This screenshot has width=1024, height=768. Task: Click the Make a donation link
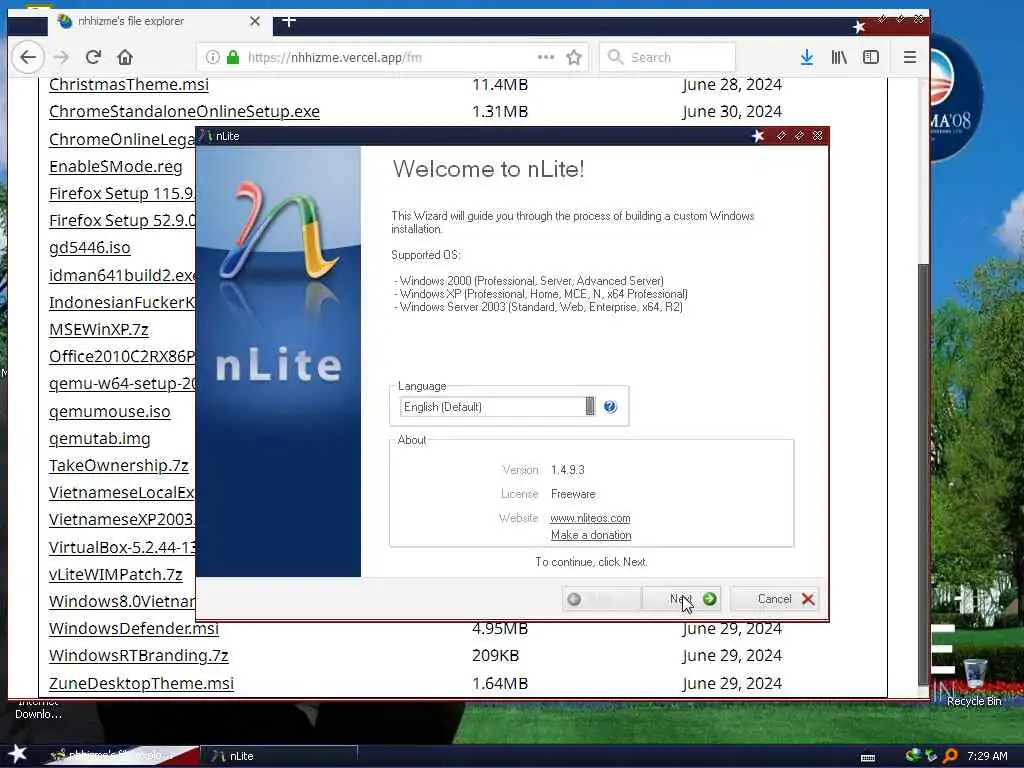(591, 535)
